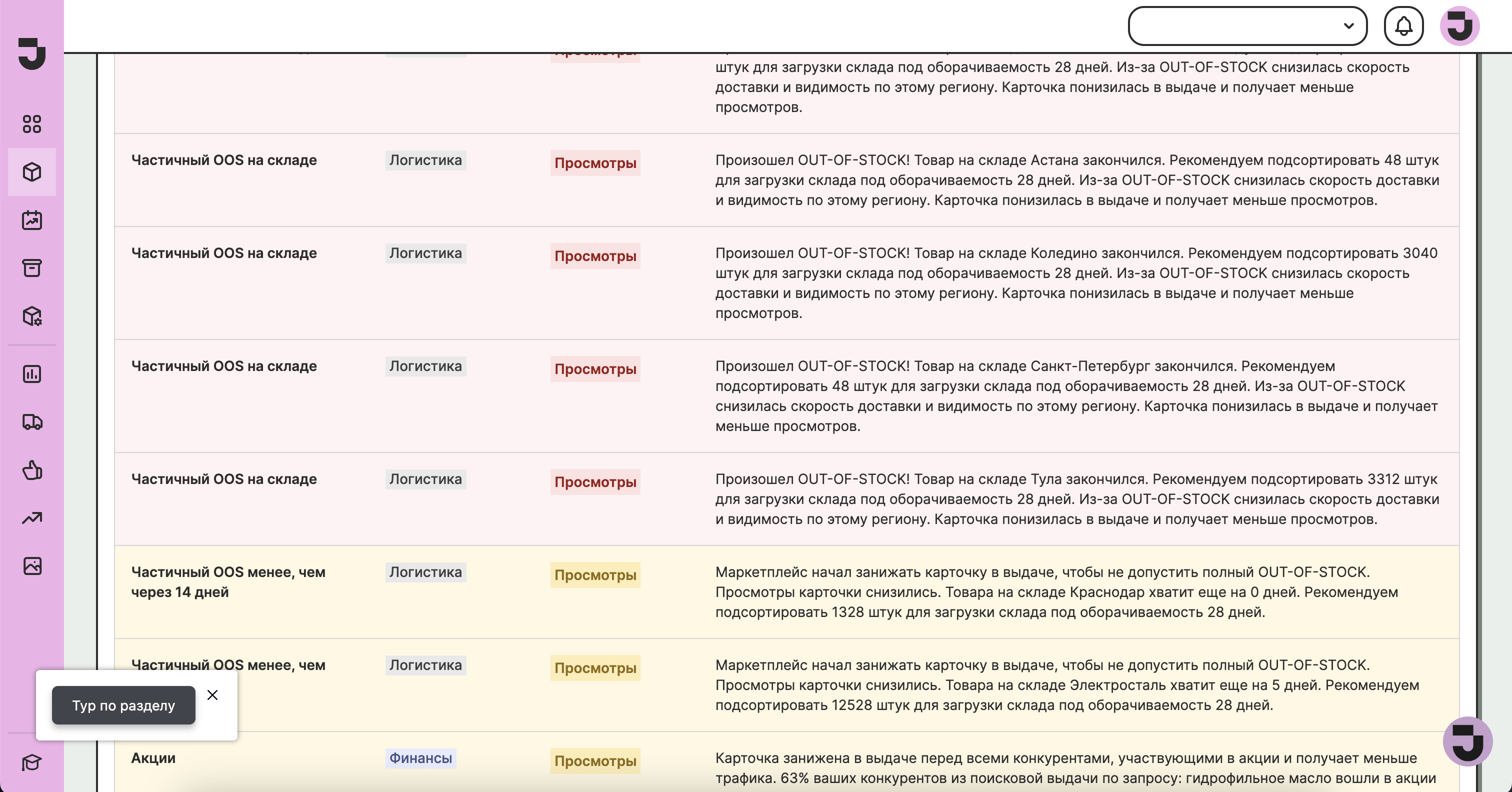Click Просмотры badge in Тула row
Image resolution: width=1512 pixels, height=792 pixels.
pyautogui.click(x=595, y=482)
